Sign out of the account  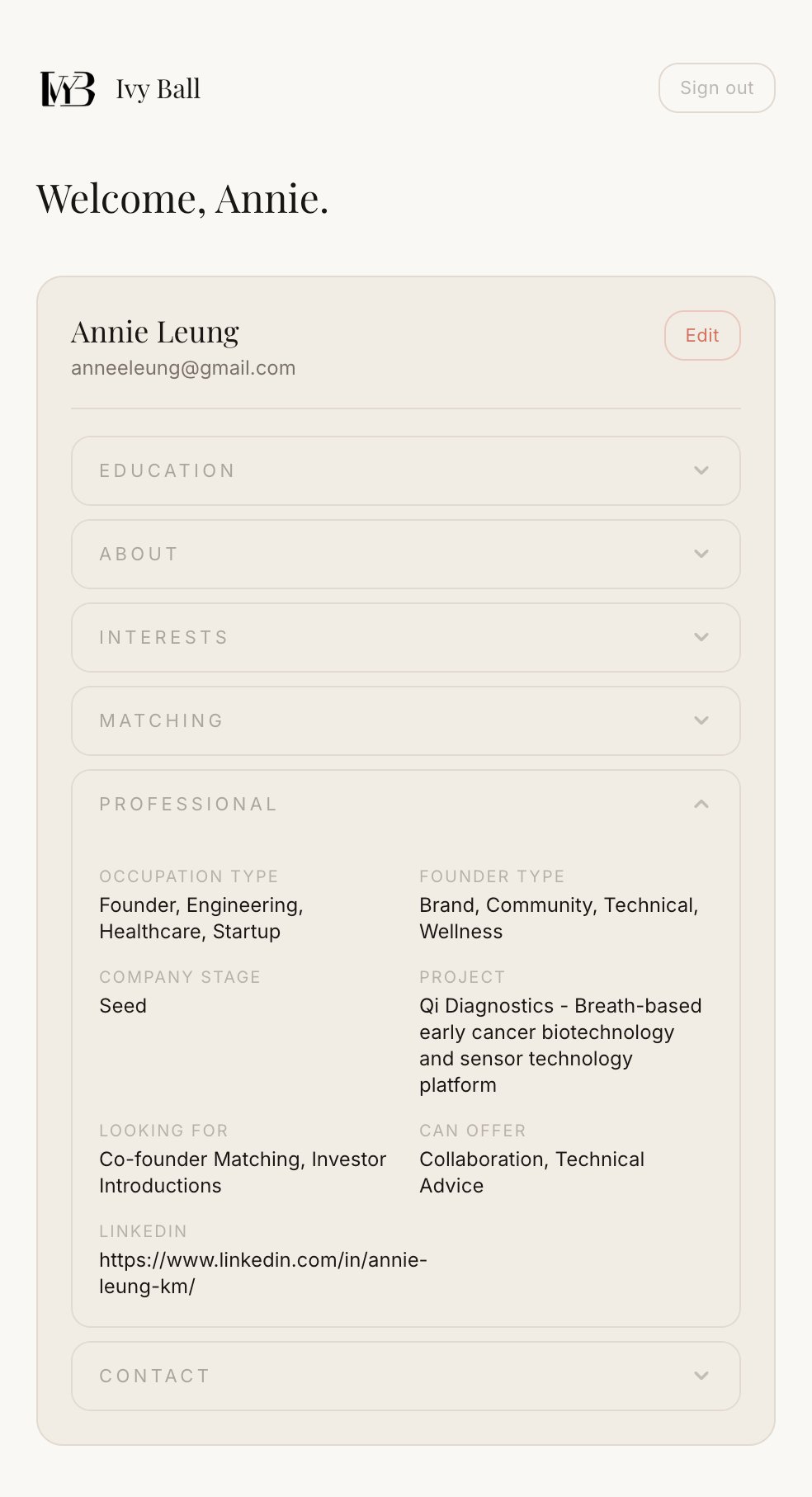[x=717, y=87]
